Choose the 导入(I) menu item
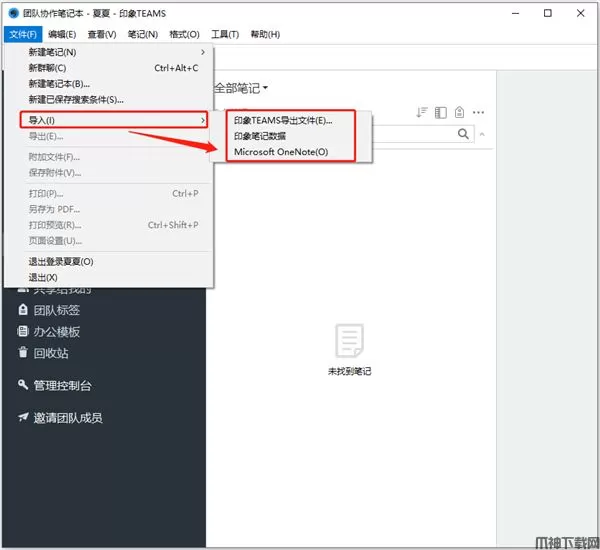The height and width of the screenshot is (550, 600). coord(114,120)
